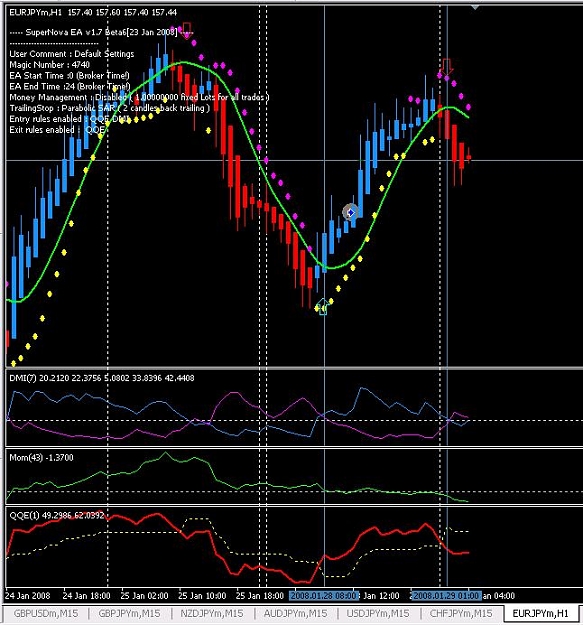Click the red down-arrow sell signal at second peak

pos(447,67)
